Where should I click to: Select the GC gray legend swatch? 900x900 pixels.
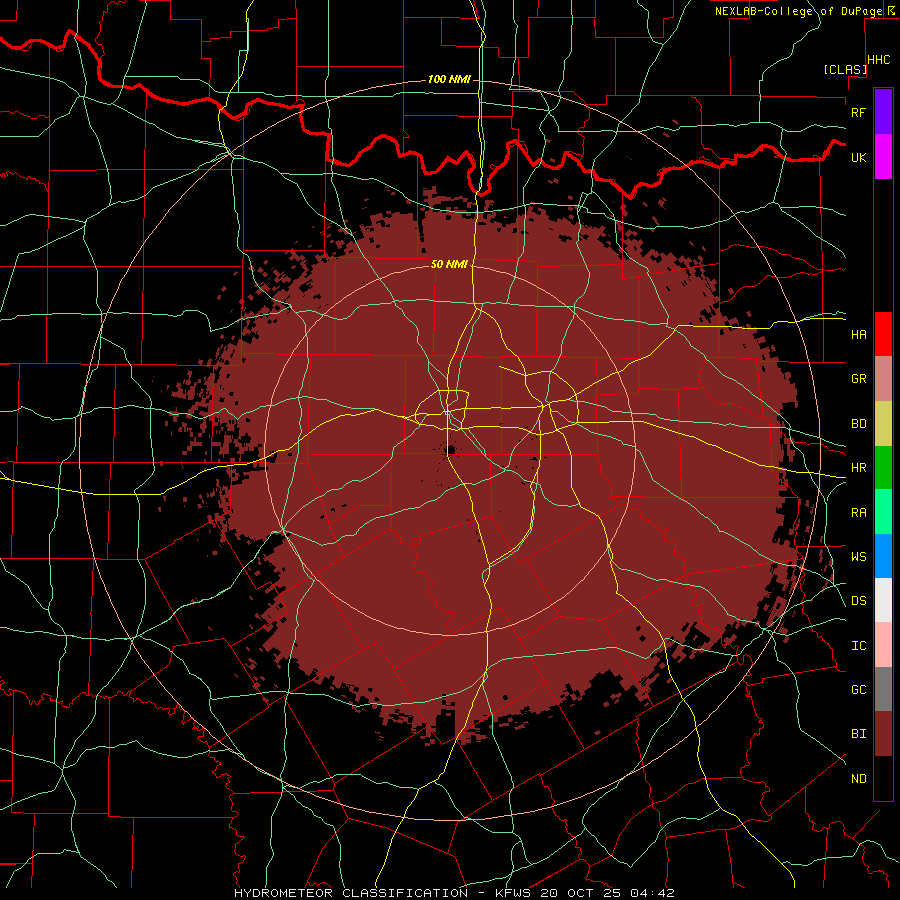883,689
